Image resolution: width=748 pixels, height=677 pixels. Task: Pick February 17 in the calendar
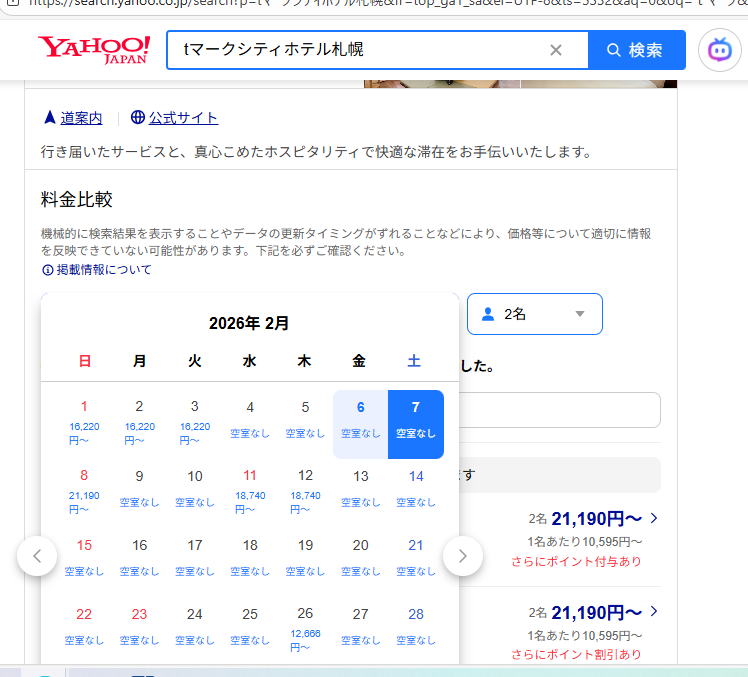[x=195, y=562]
